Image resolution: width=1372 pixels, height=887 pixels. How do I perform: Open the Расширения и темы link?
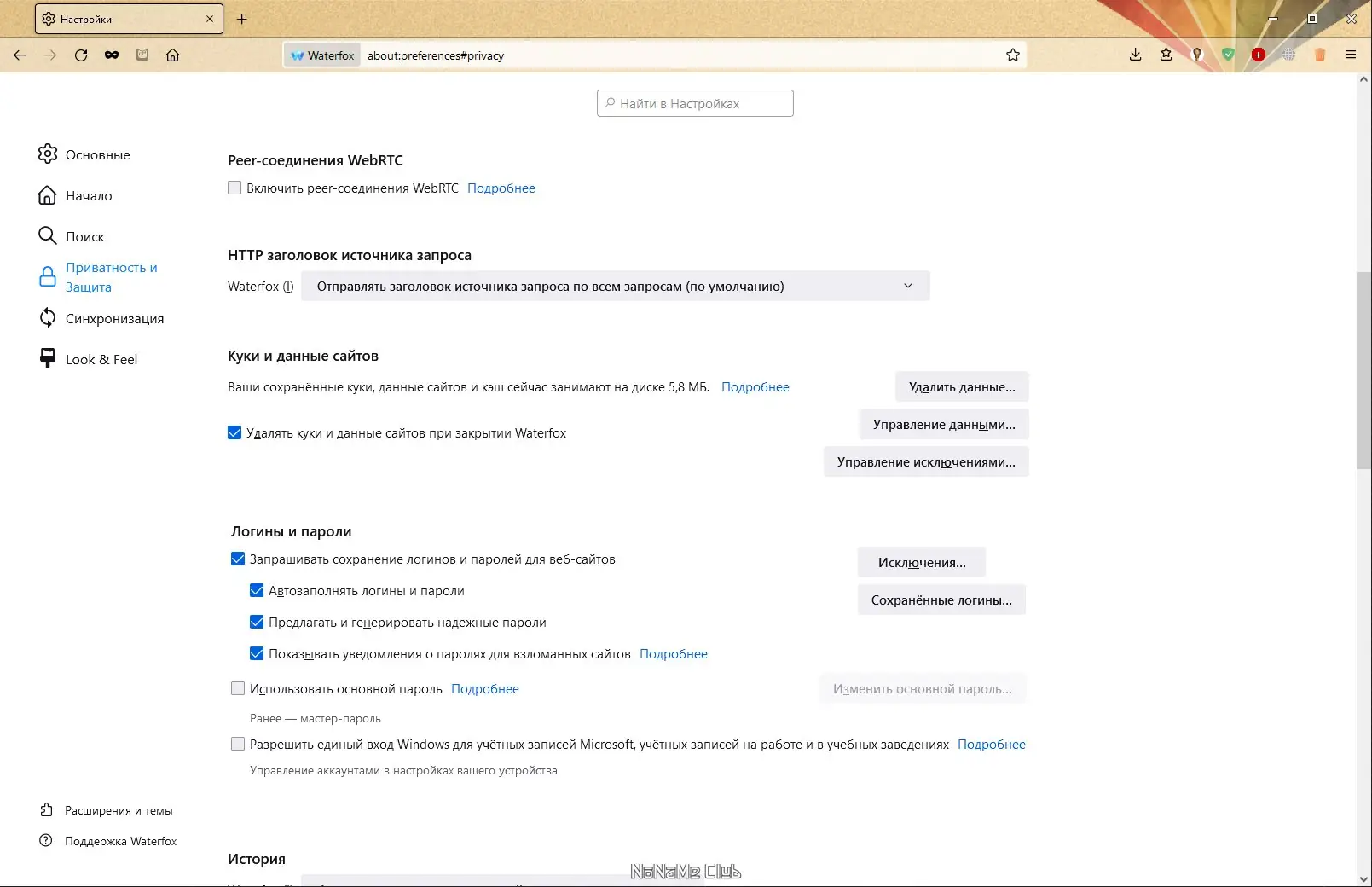(x=119, y=810)
